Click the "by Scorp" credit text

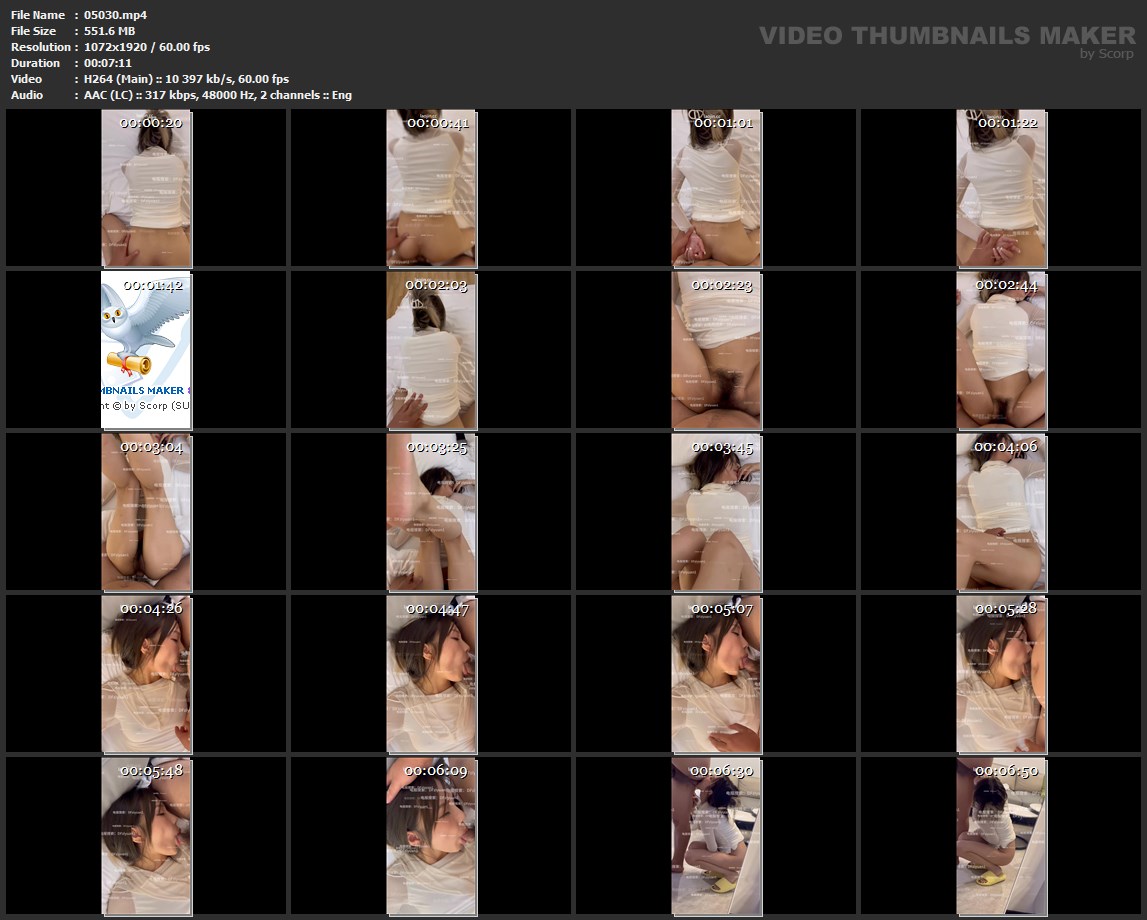tap(1106, 54)
